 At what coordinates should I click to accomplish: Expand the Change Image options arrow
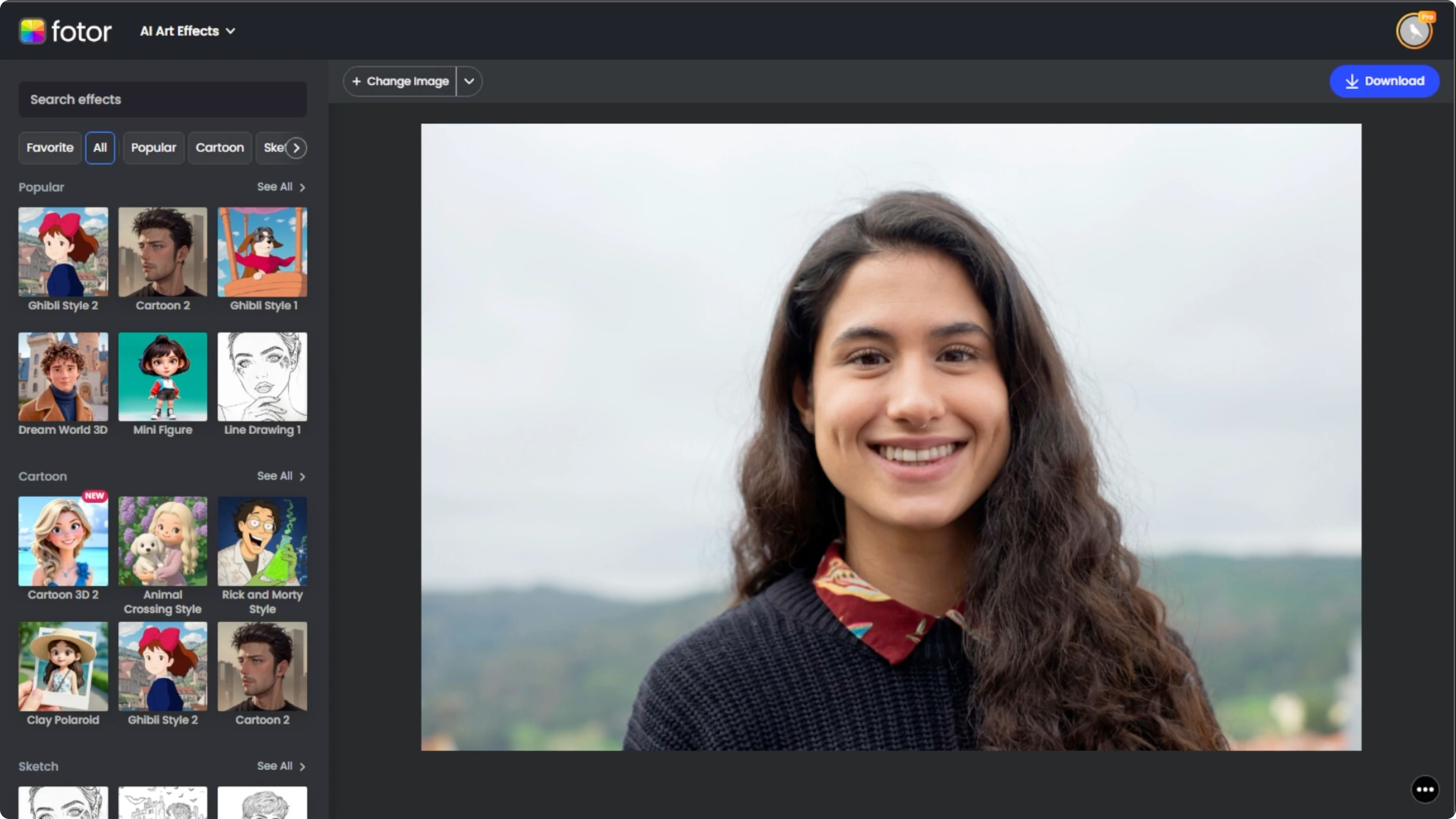[x=469, y=82]
